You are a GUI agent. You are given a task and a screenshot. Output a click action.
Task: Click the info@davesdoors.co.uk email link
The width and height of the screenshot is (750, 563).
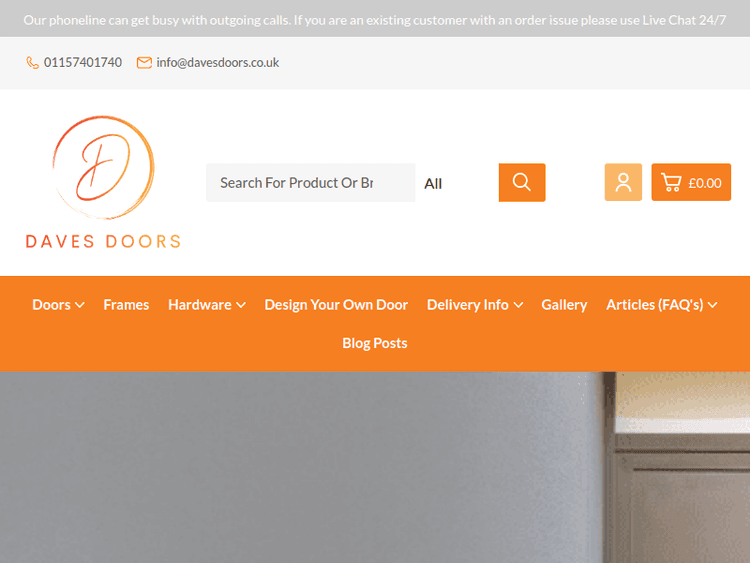click(x=217, y=62)
